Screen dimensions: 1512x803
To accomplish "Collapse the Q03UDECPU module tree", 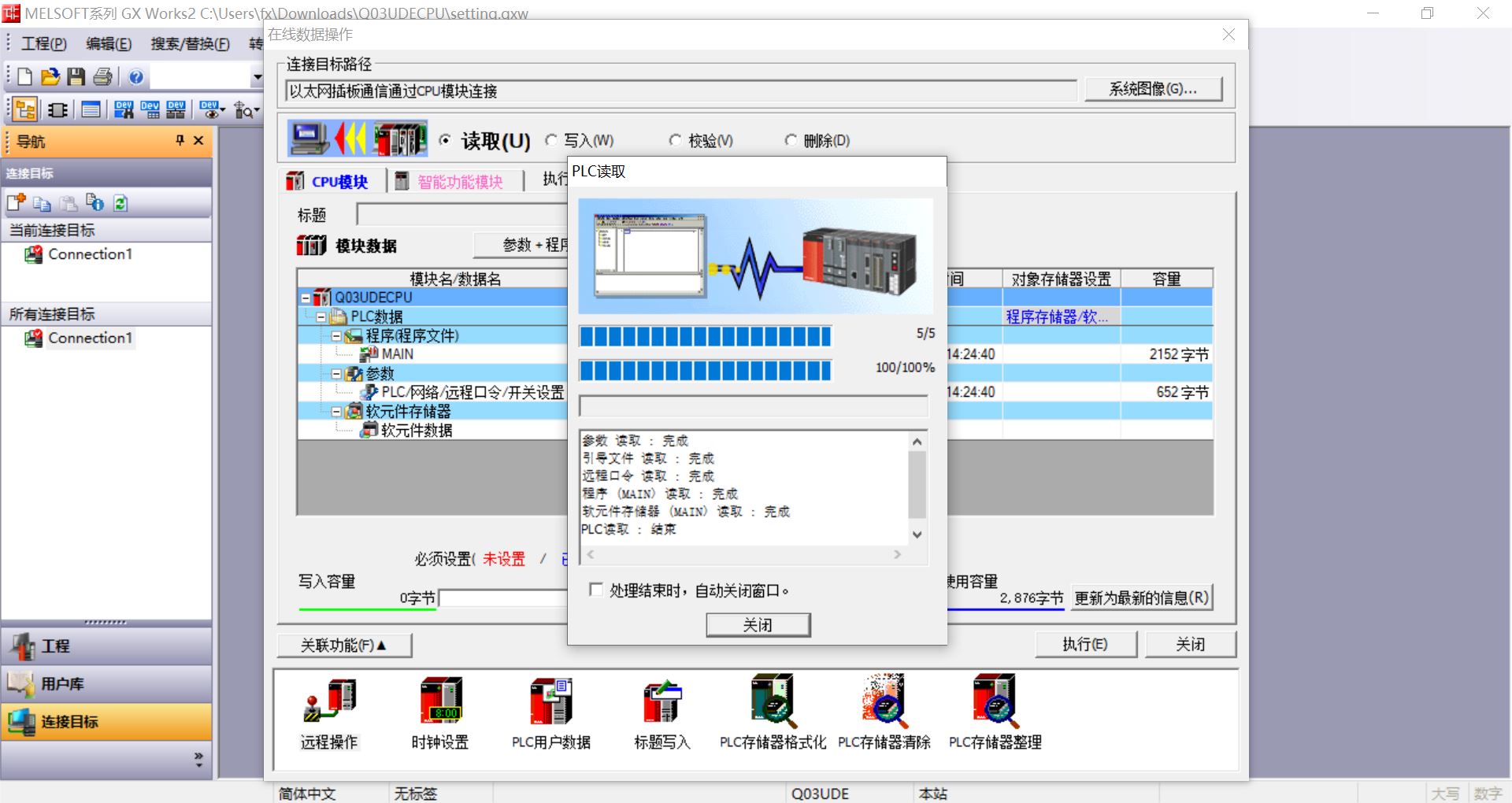I will click(306, 297).
